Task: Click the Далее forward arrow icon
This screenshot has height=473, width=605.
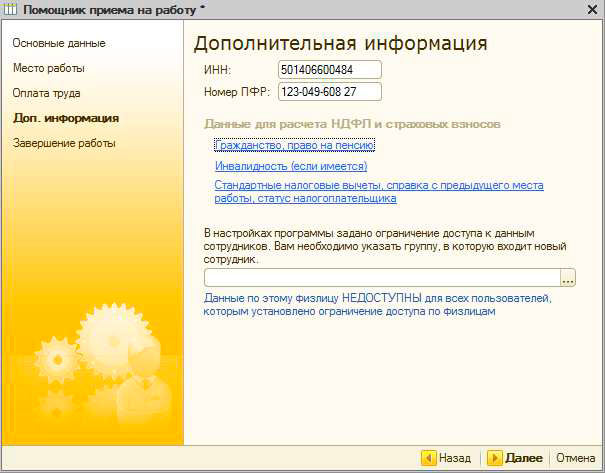Action: (x=495, y=458)
